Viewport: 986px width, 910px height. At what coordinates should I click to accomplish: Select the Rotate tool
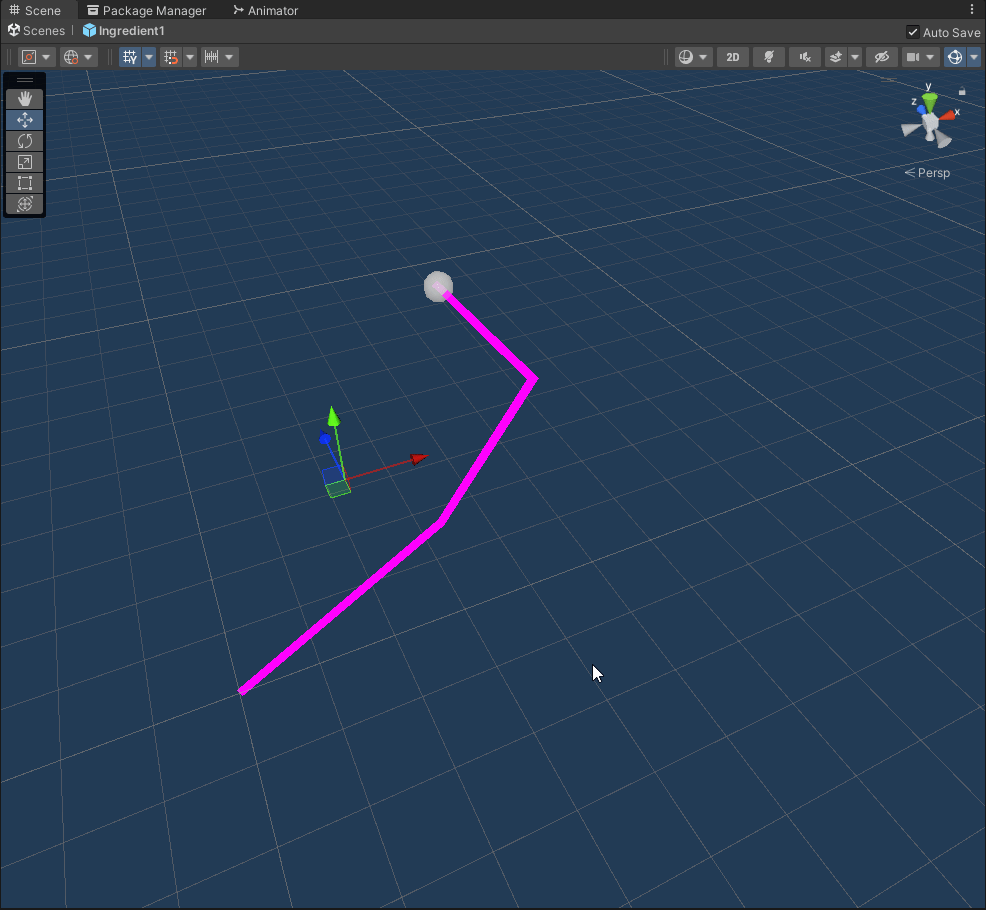point(25,141)
